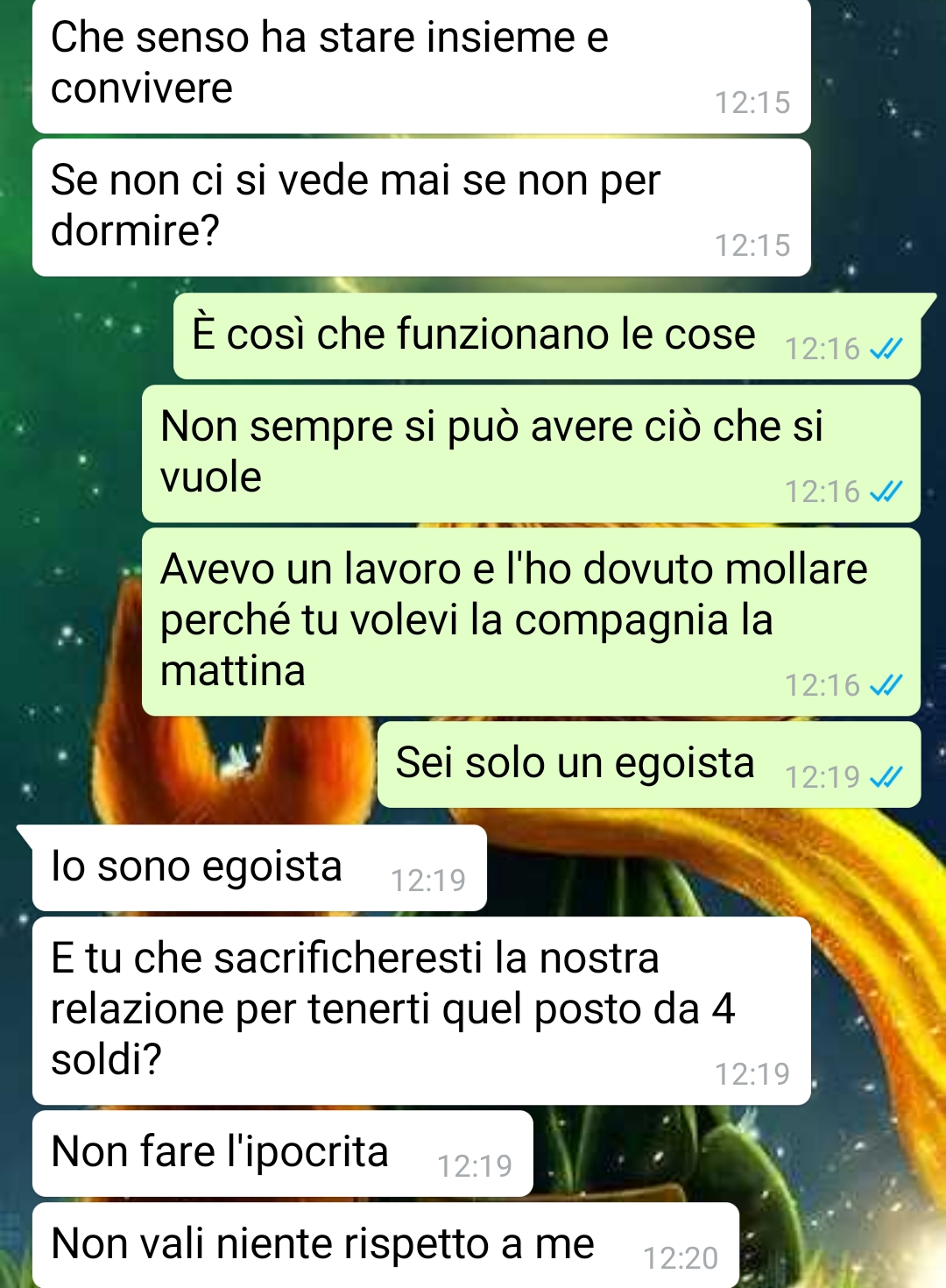Tap the read receipt ticks on 'Non sempre si può avere'

point(886,492)
